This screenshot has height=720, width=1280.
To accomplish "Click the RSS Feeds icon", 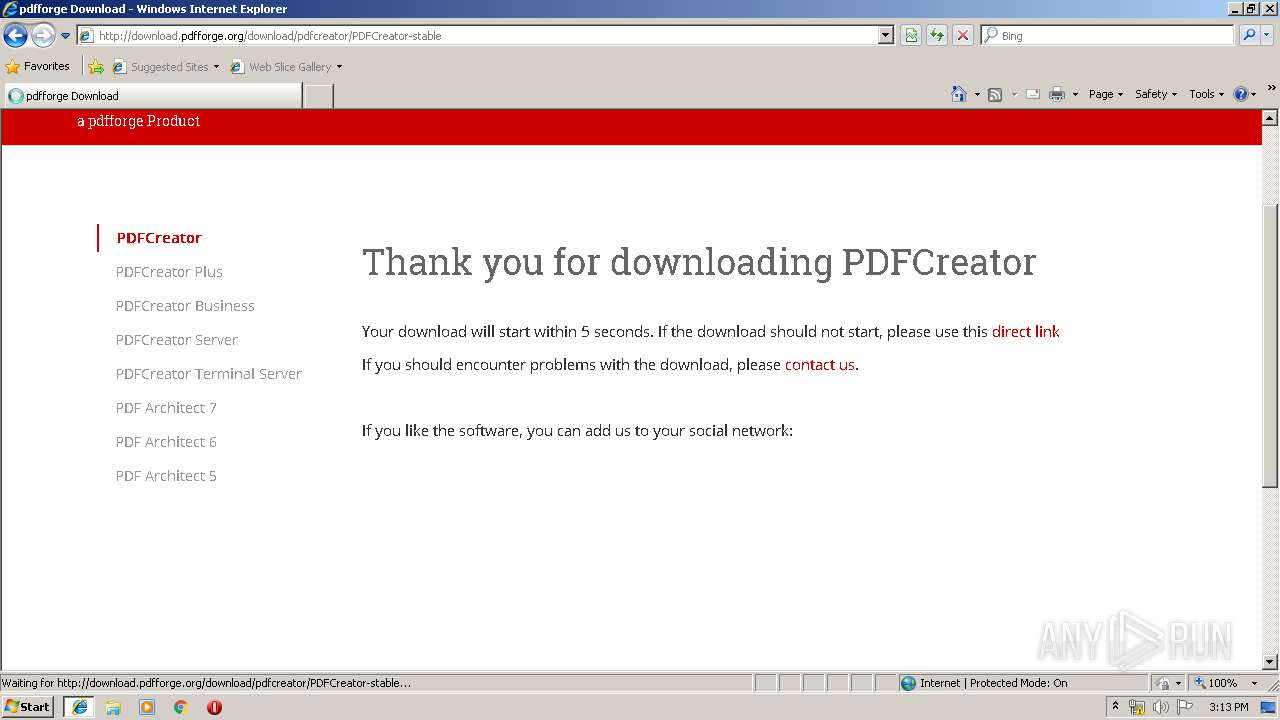I will tap(995, 94).
